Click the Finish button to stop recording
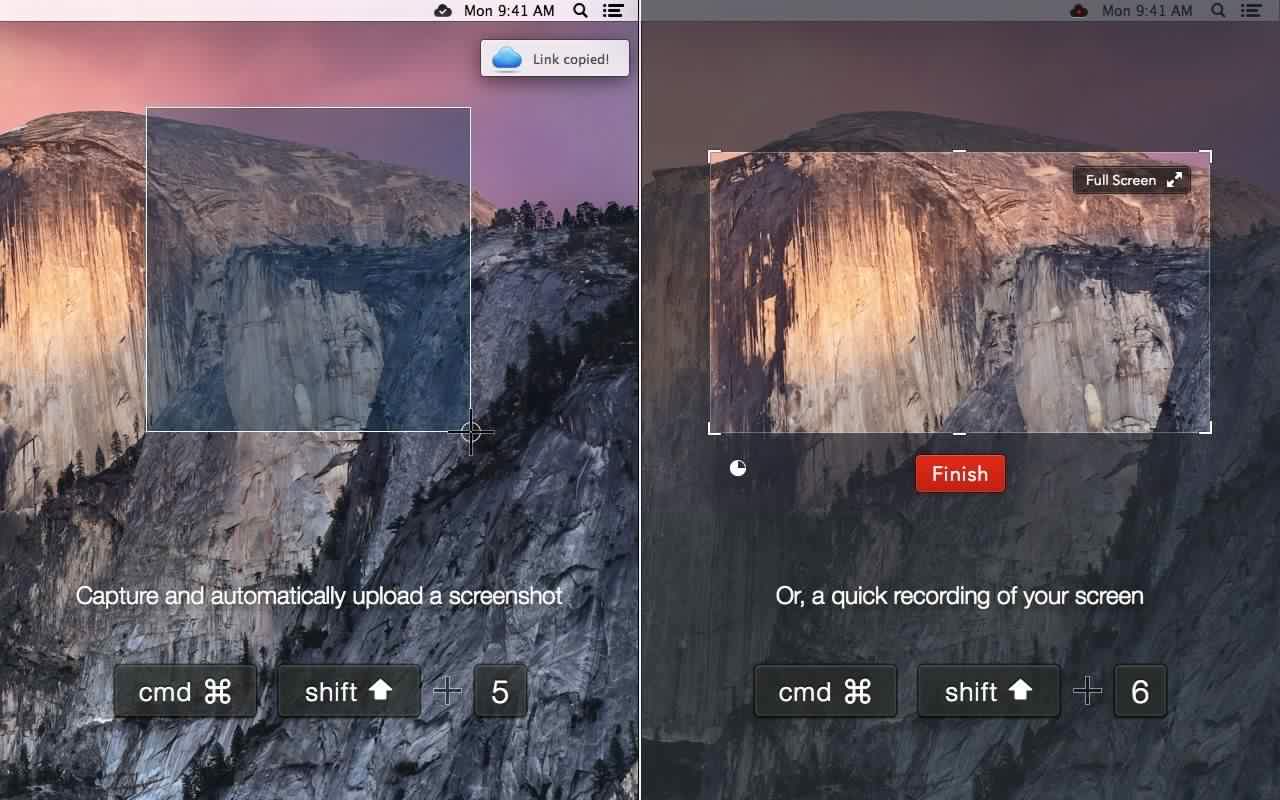 click(x=960, y=474)
